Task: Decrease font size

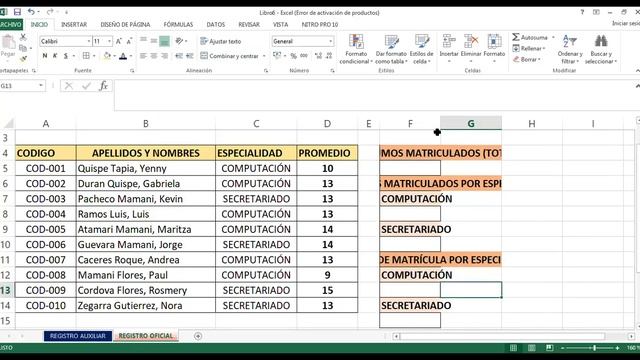Action: click(129, 41)
